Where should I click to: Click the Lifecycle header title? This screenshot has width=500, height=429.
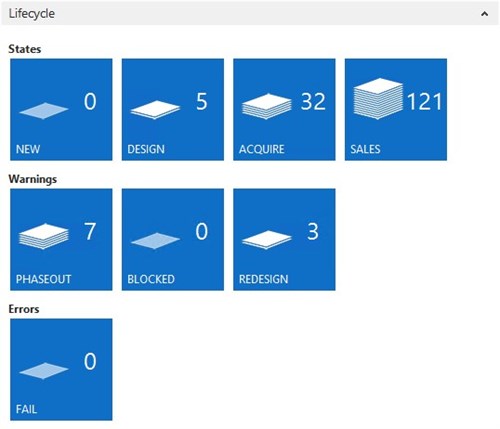[x=32, y=14]
